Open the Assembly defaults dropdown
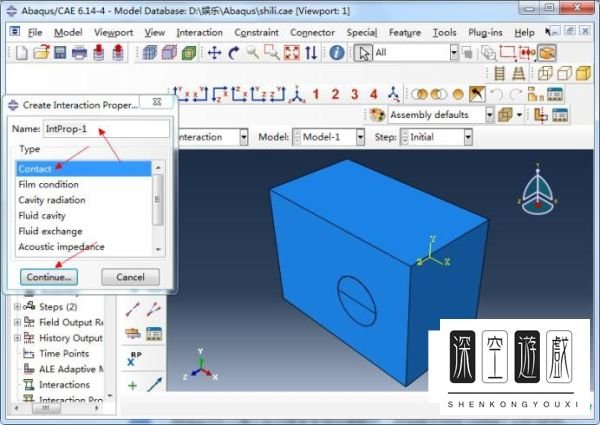This screenshot has height=425, width=600. coord(489,115)
